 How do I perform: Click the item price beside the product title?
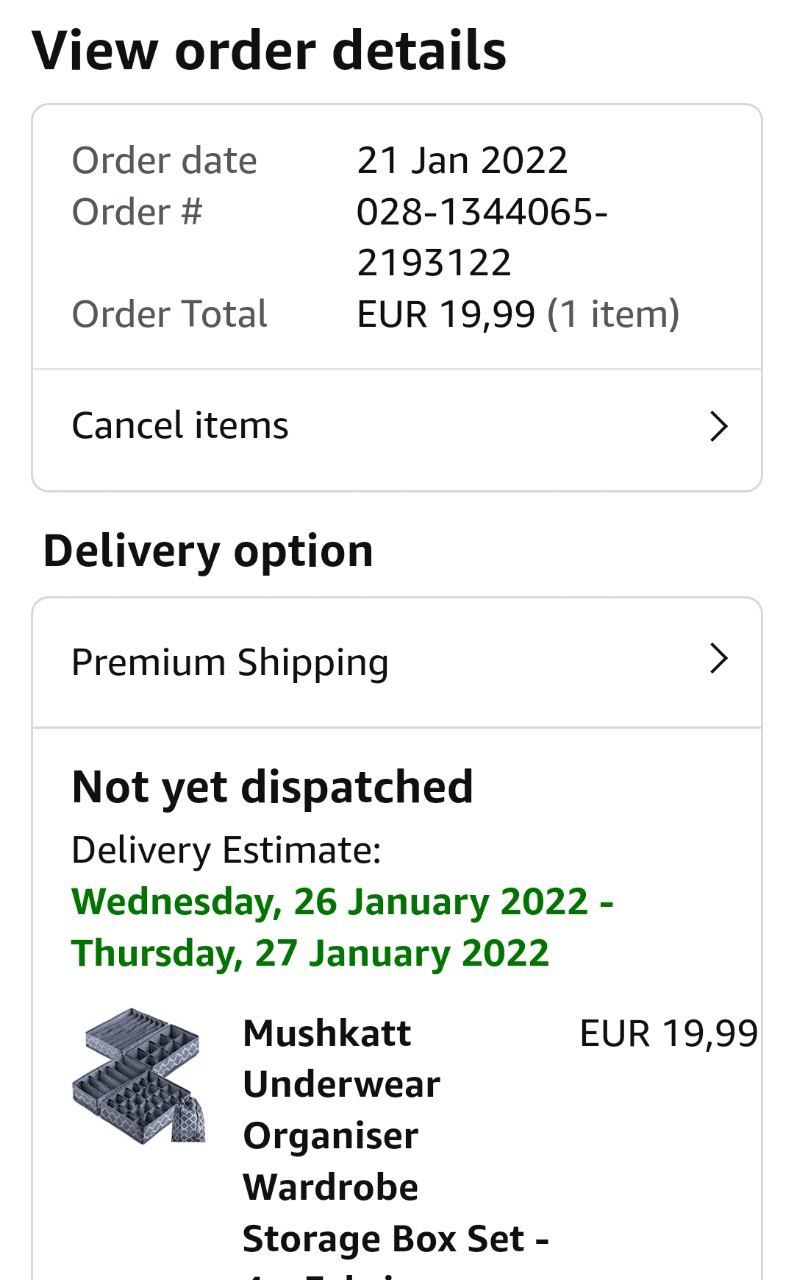pyautogui.click(x=668, y=1033)
